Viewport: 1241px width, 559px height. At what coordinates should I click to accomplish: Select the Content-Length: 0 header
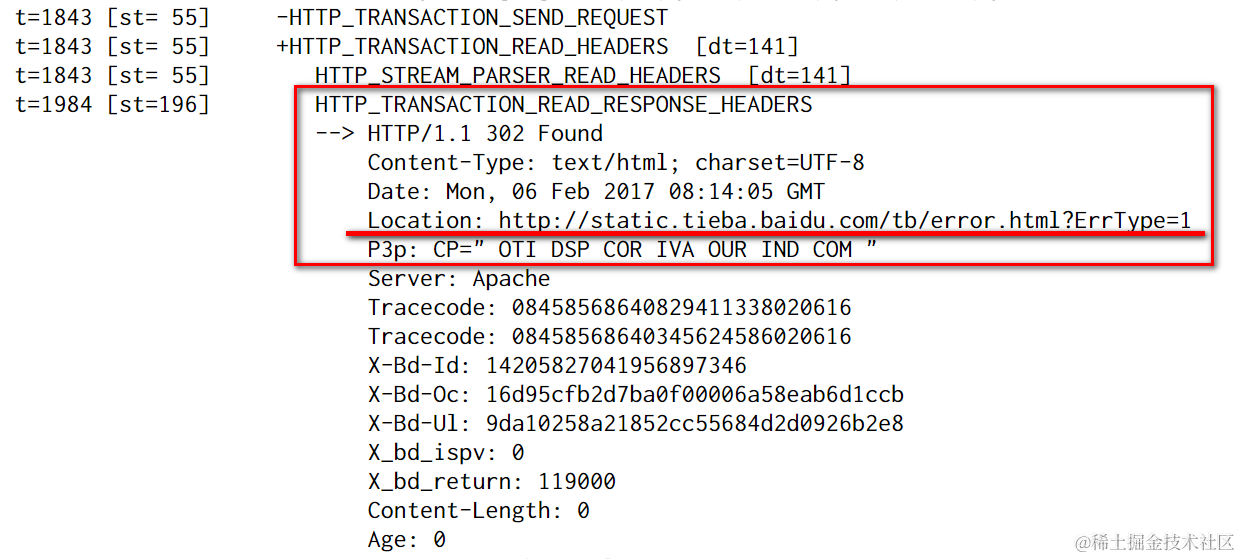click(478, 511)
